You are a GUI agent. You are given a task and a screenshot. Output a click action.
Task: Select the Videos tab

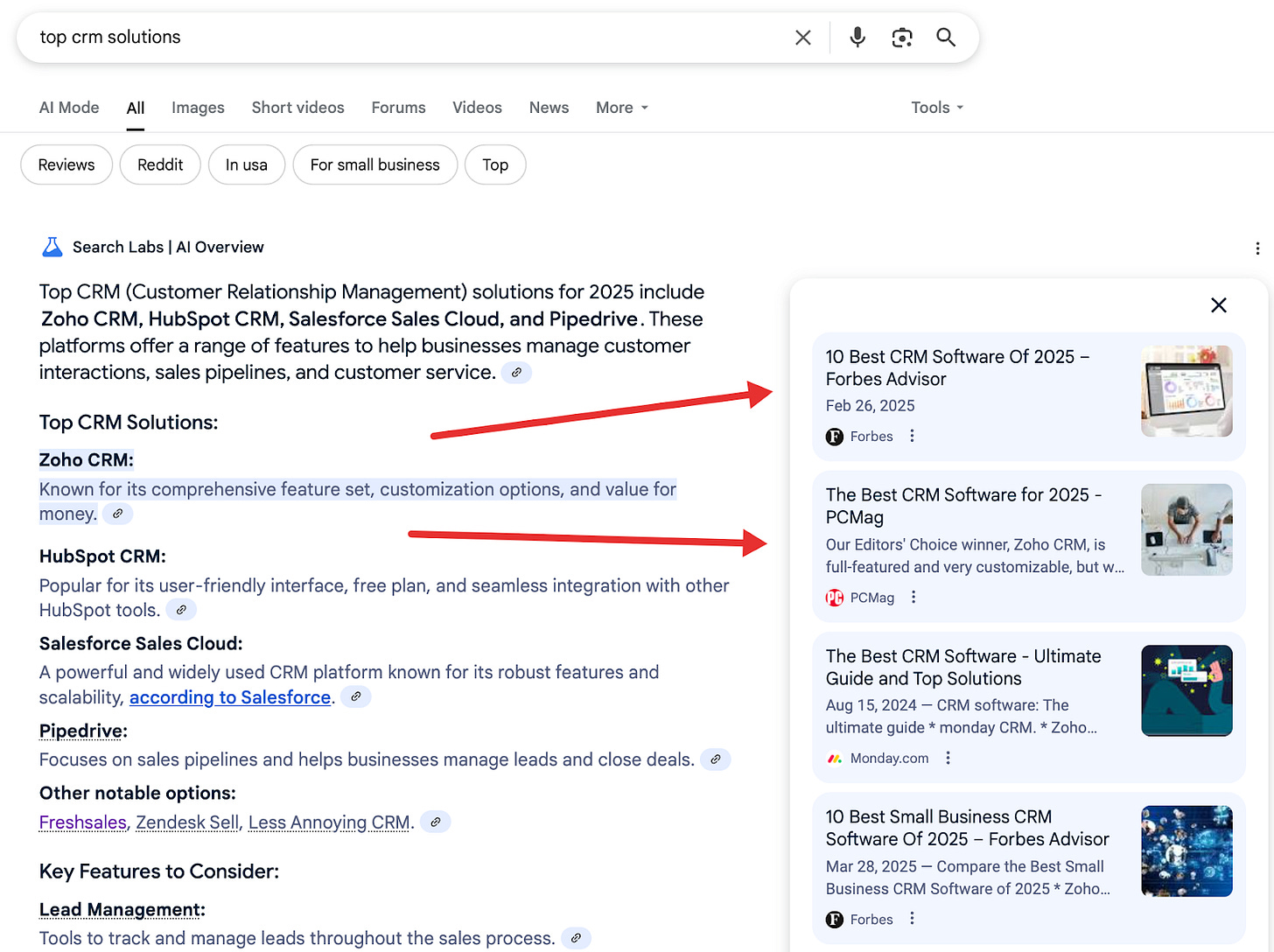point(478,108)
